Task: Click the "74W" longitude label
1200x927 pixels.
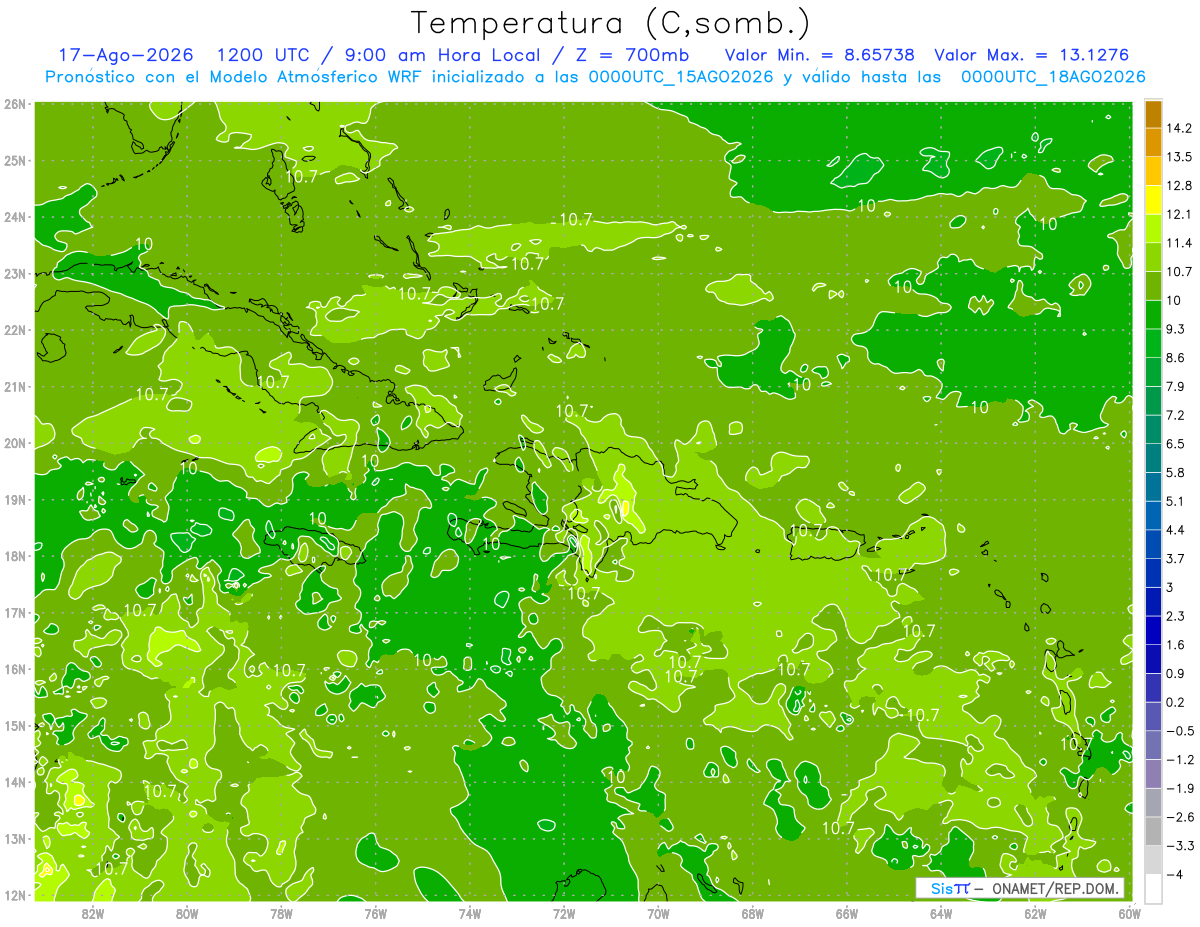Action: [x=469, y=914]
